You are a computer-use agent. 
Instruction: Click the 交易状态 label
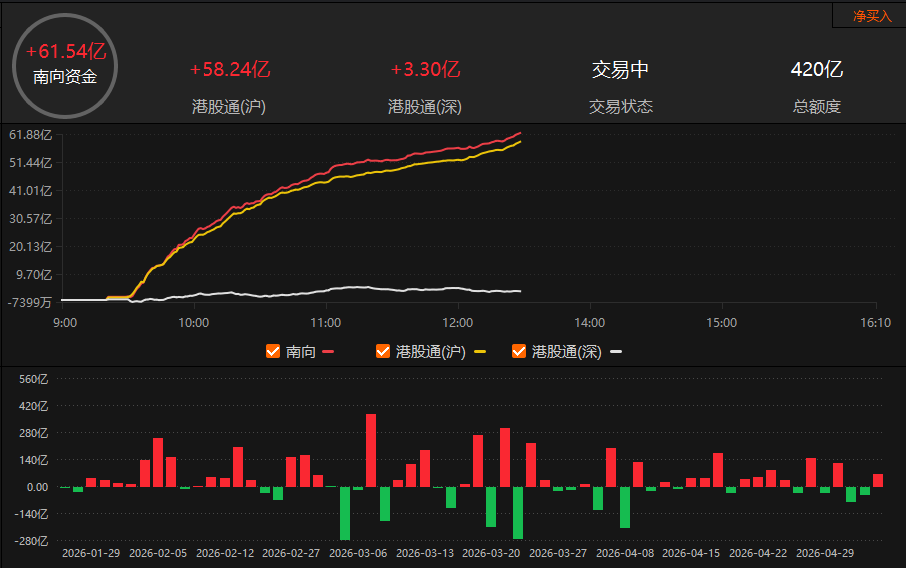click(621, 107)
